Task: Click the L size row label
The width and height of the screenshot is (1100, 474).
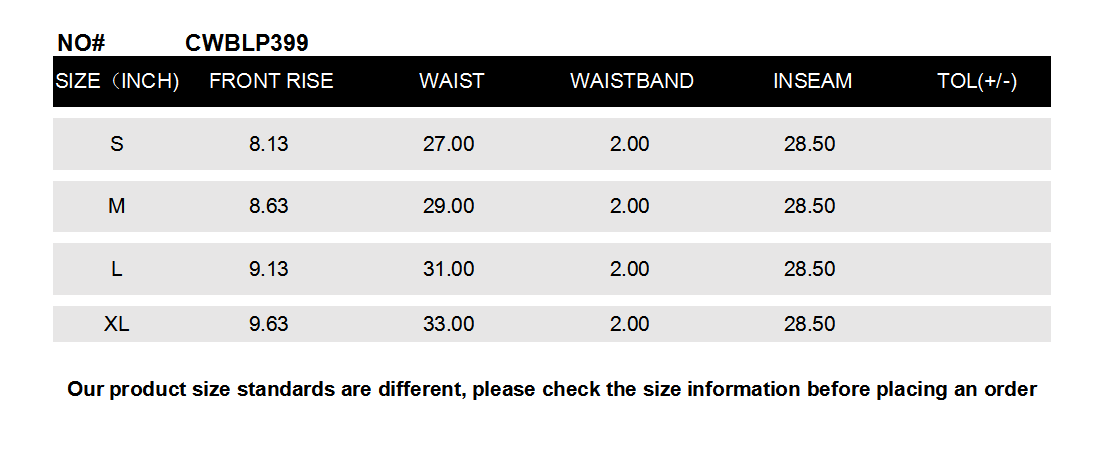Action: click(x=117, y=269)
